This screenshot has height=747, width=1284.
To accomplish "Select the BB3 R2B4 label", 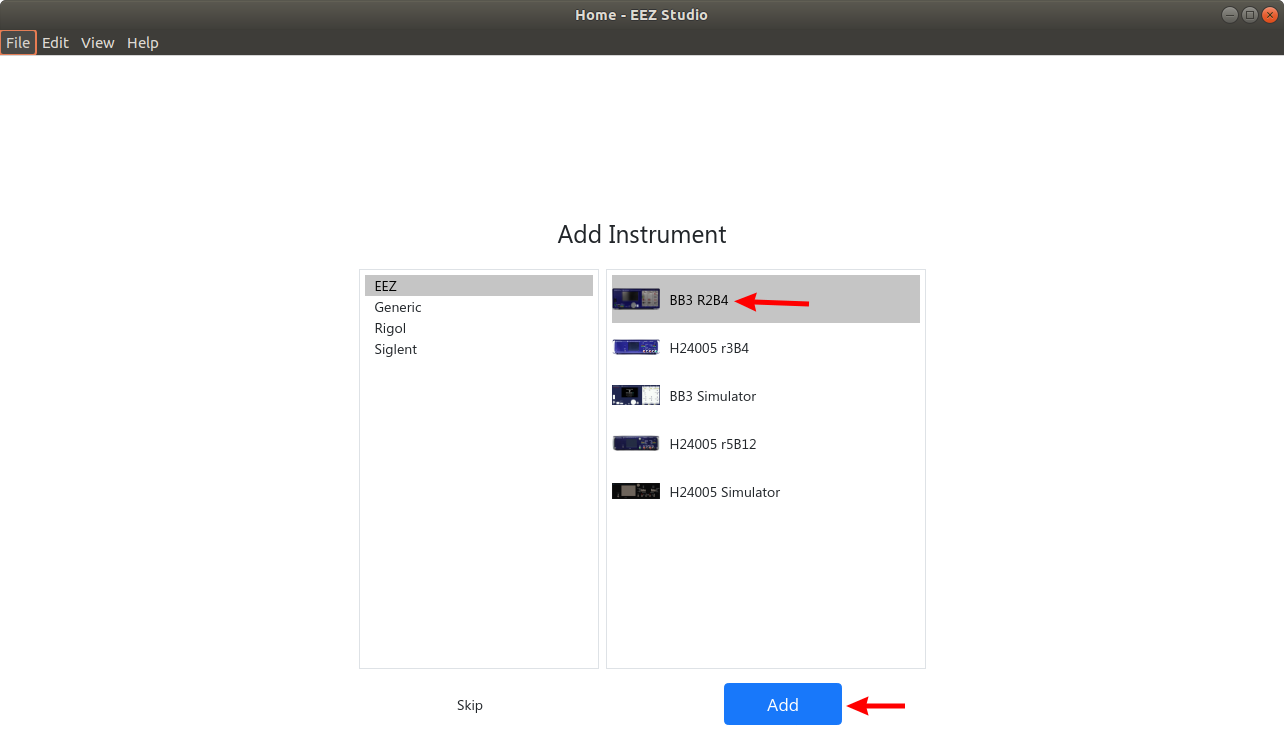I will (x=699, y=300).
